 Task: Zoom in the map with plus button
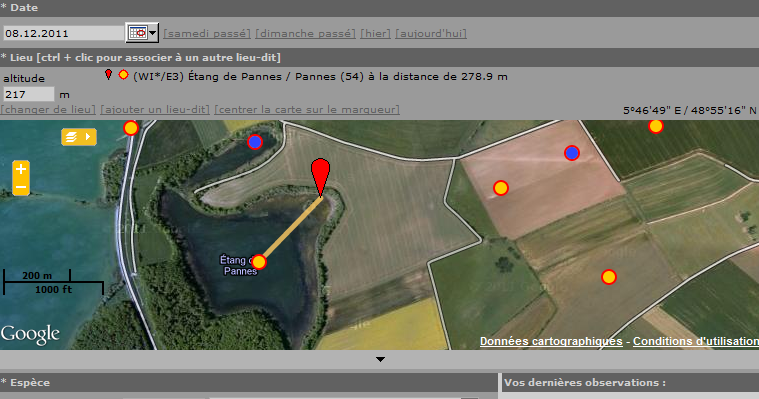pos(21,169)
